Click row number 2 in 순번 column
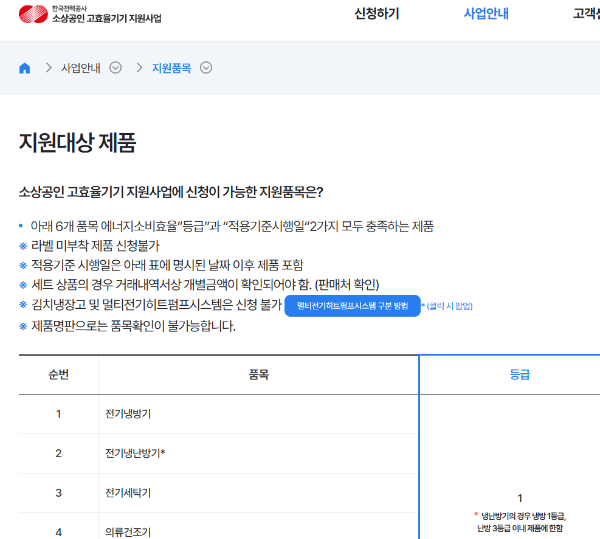Image resolution: width=600 pixels, height=539 pixels. 59,453
